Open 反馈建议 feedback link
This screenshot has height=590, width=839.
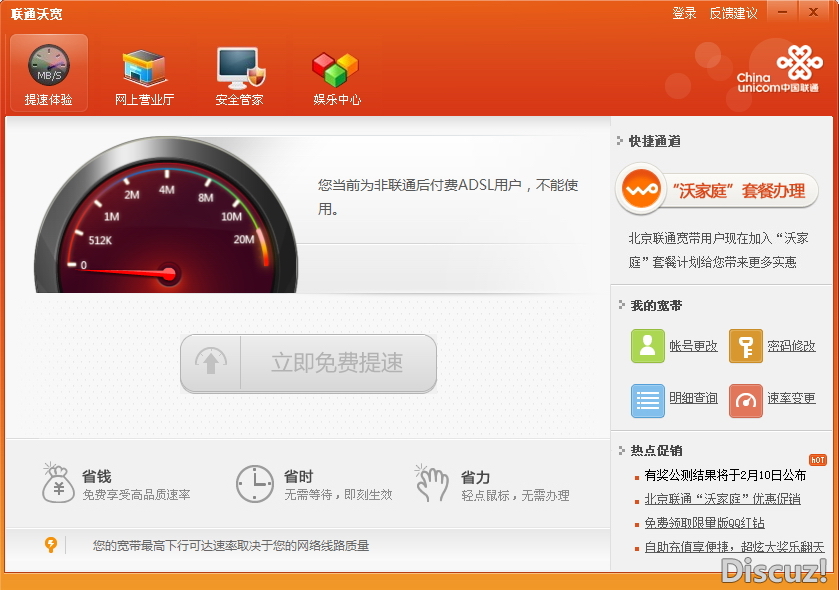click(733, 13)
